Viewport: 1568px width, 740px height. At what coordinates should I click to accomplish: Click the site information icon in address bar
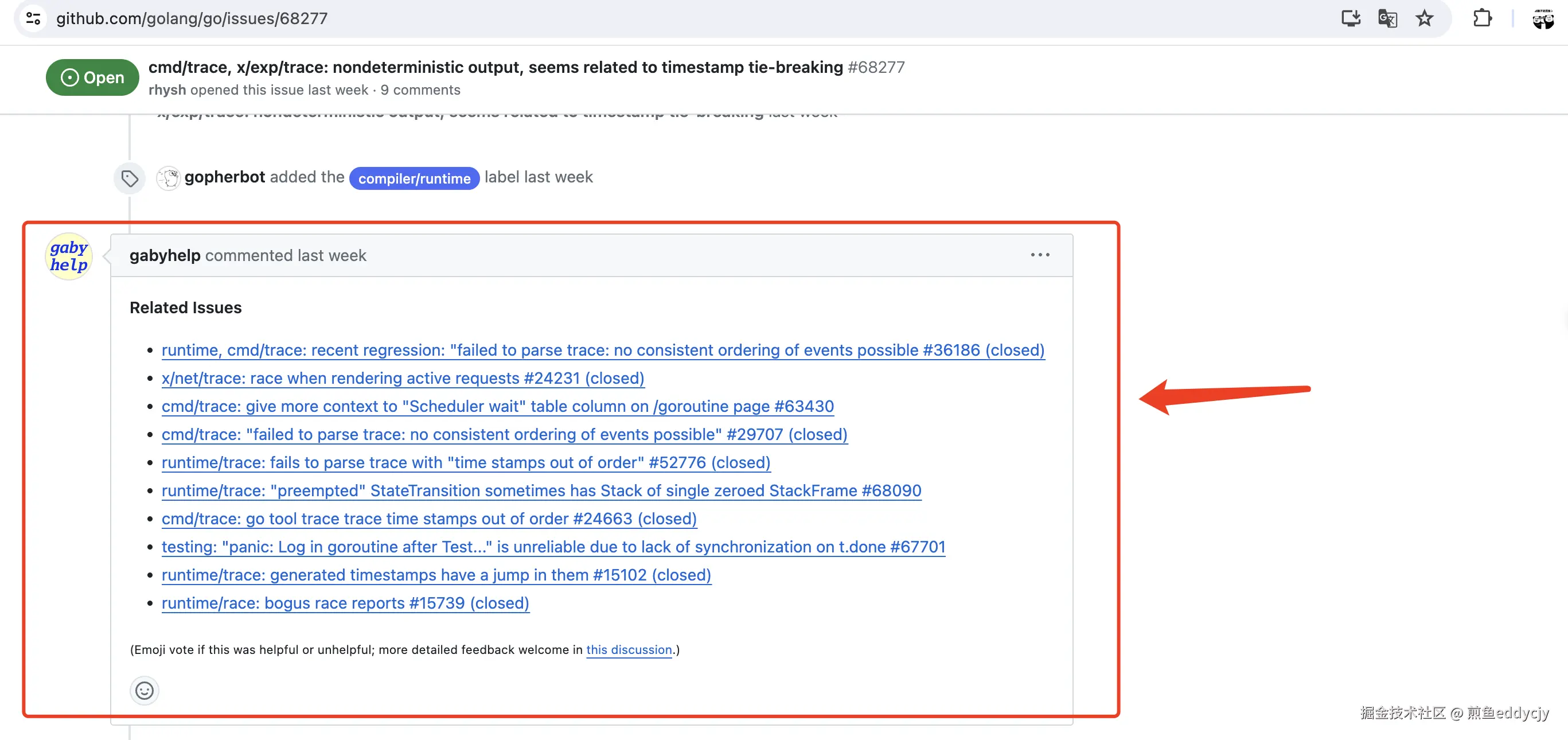click(x=33, y=18)
